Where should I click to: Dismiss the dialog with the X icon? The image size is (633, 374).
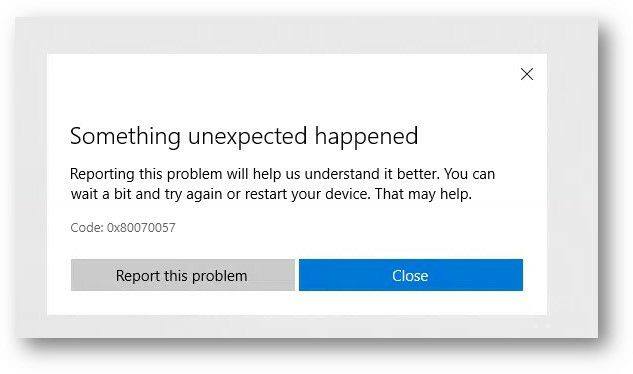tap(526, 74)
